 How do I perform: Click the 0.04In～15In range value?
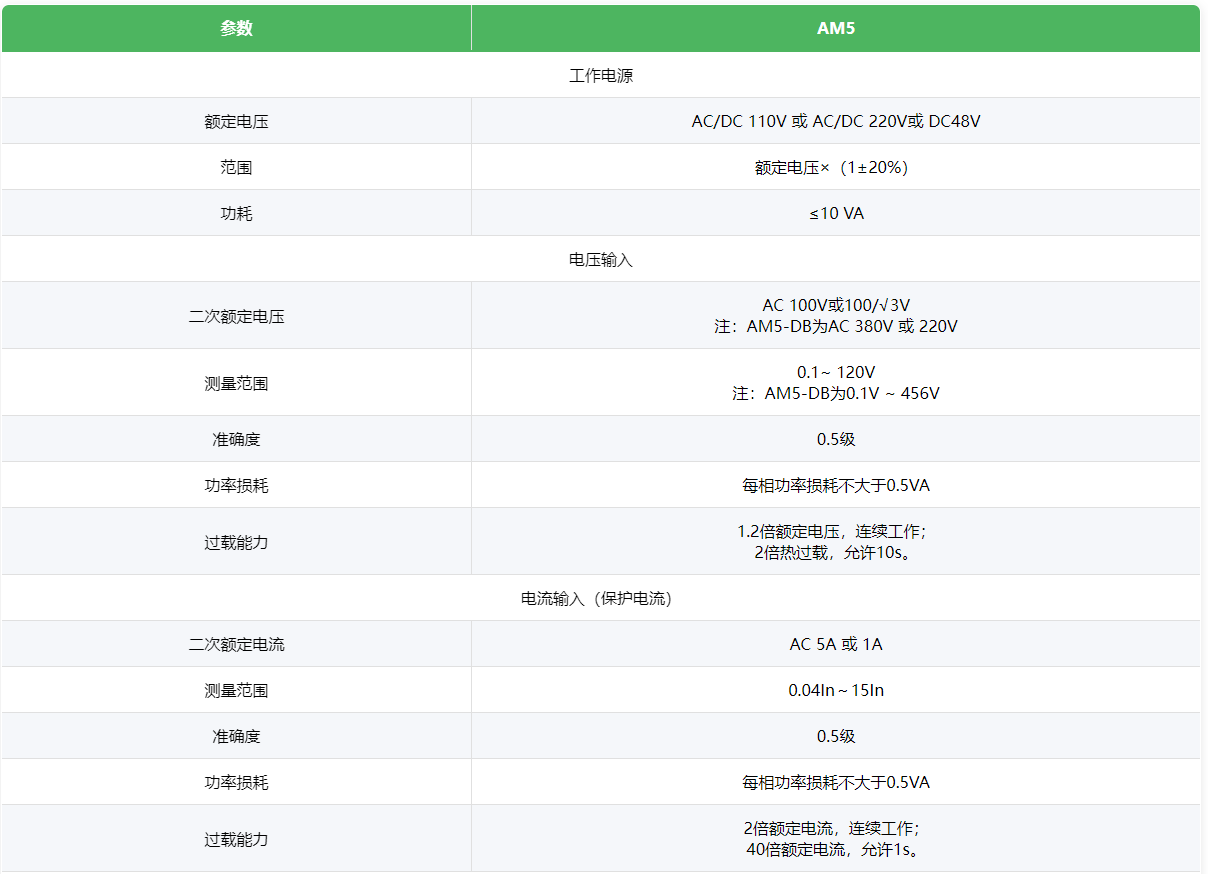tap(835, 690)
